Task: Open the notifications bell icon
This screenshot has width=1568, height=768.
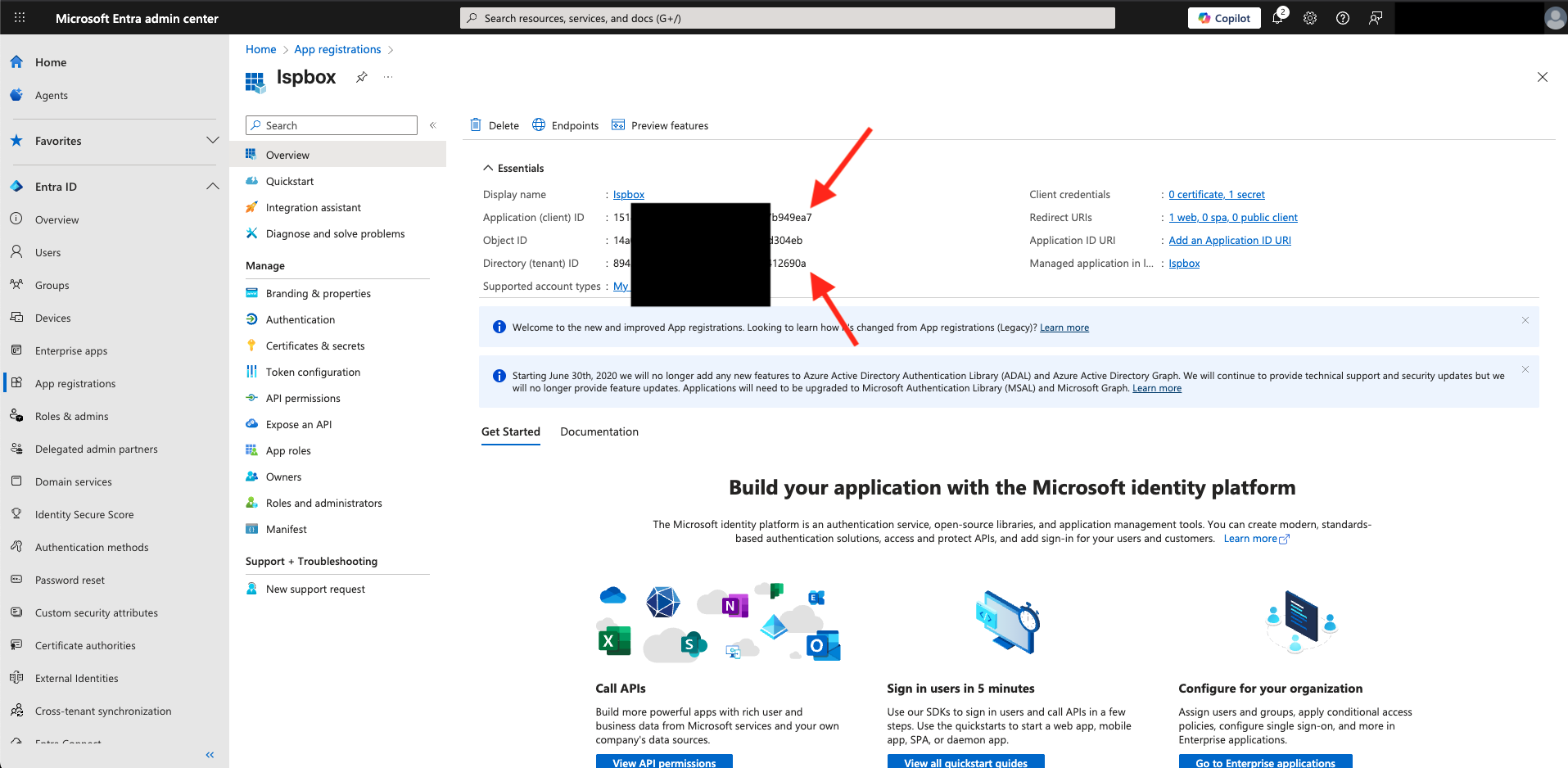Action: coord(1277,18)
